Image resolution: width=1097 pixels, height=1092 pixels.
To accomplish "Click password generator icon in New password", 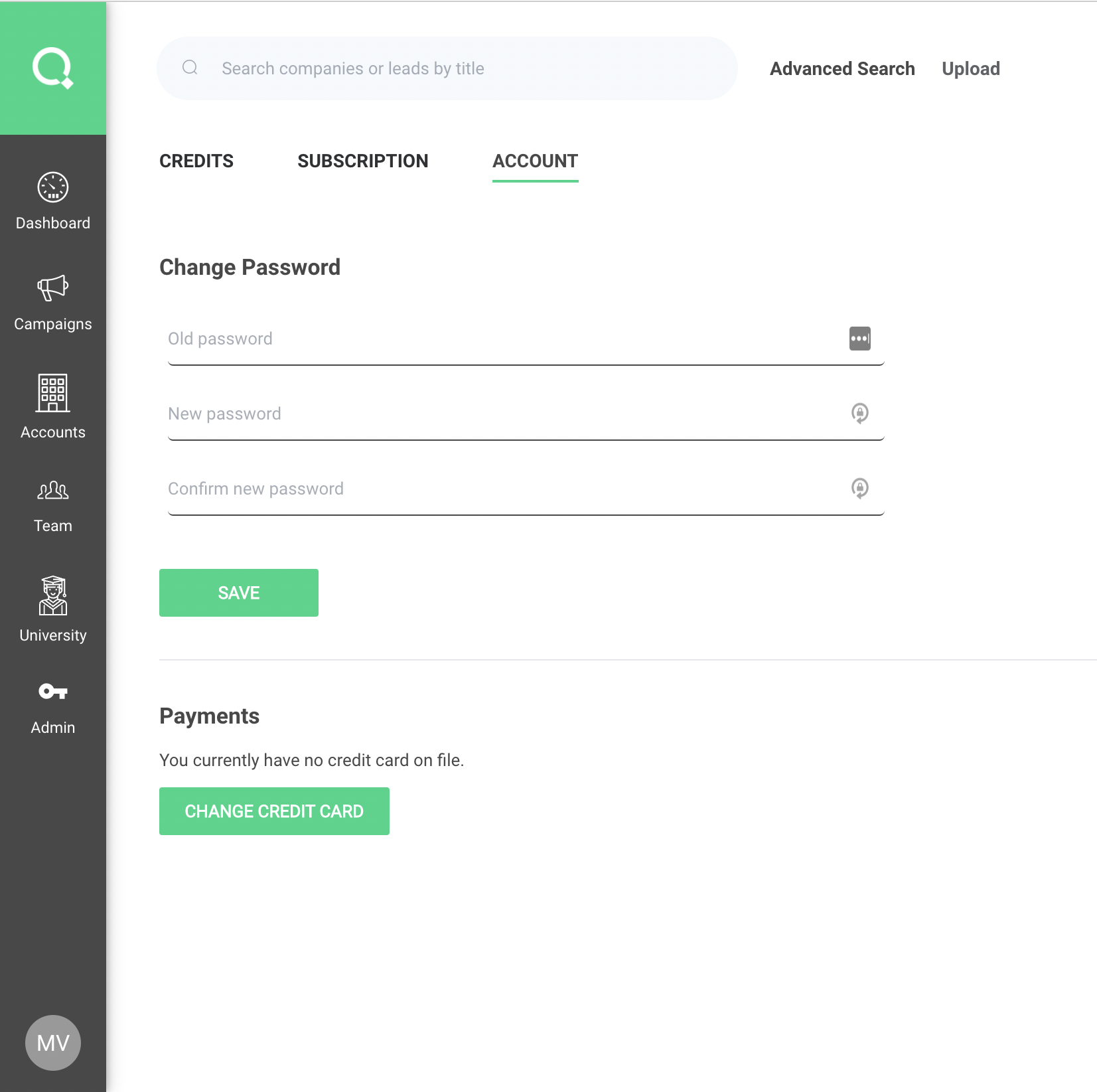I will click(x=859, y=414).
